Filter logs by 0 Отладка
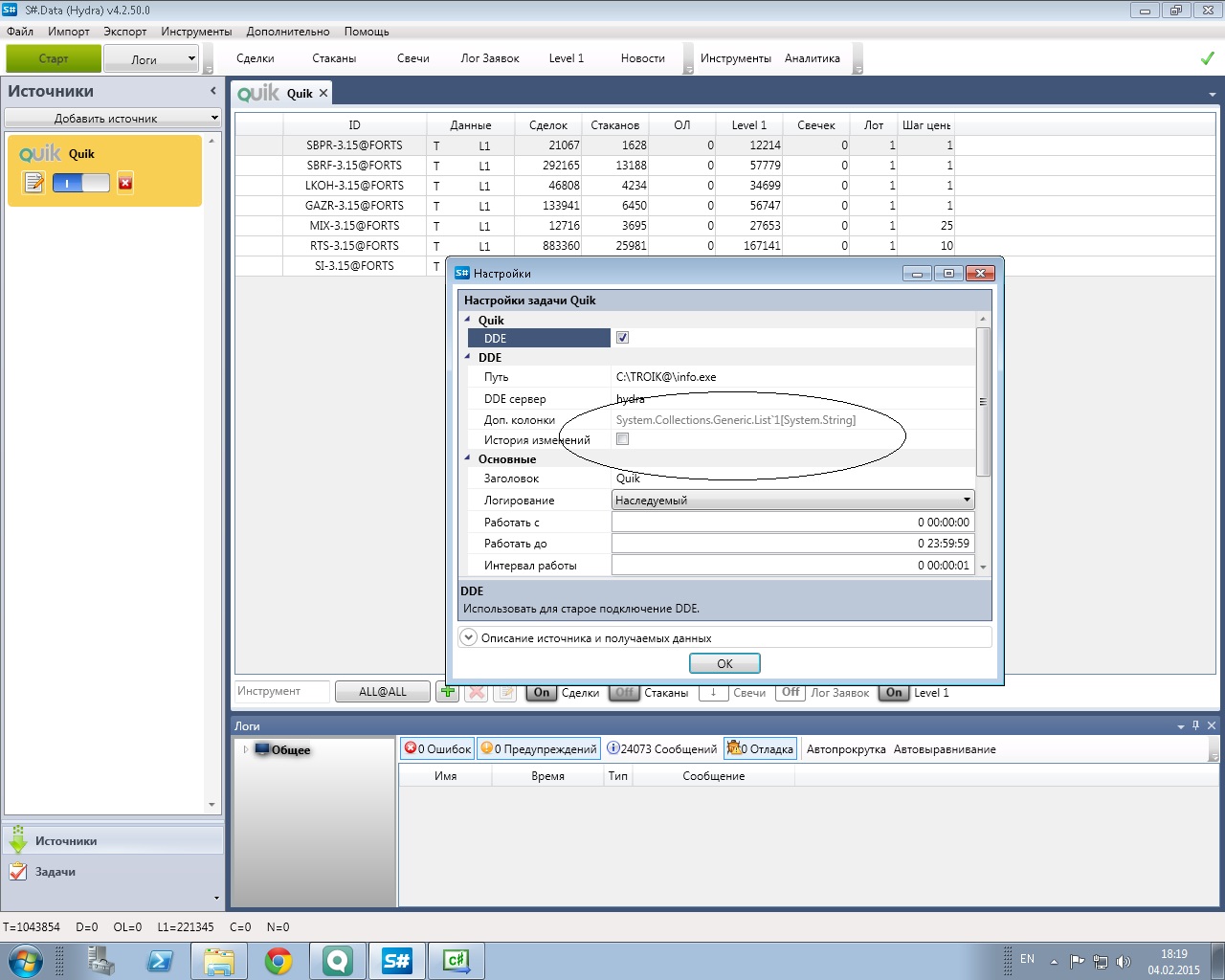The image size is (1225, 980). (x=761, y=749)
